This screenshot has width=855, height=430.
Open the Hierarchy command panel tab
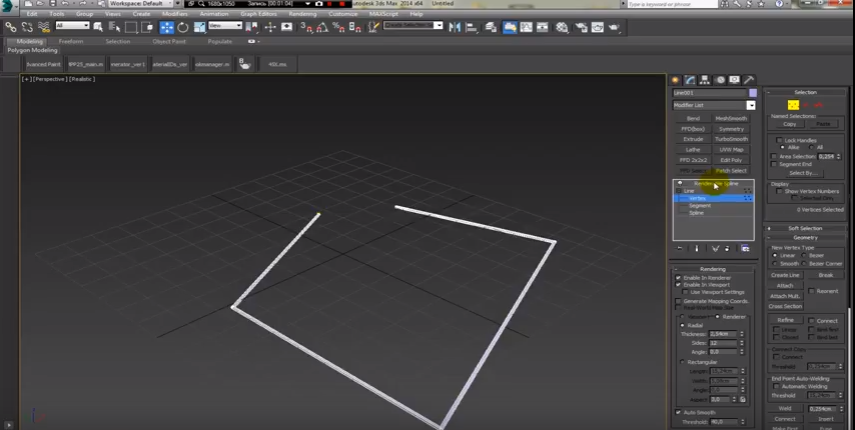click(x=705, y=80)
